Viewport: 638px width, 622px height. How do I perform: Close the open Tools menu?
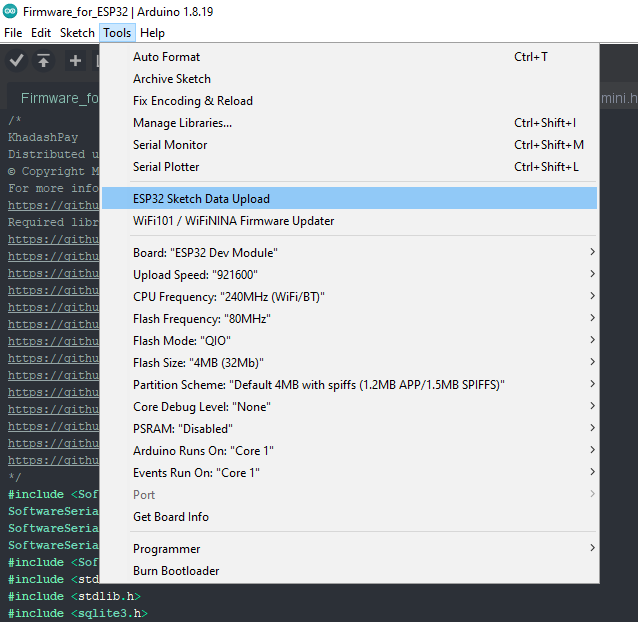click(x=117, y=33)
